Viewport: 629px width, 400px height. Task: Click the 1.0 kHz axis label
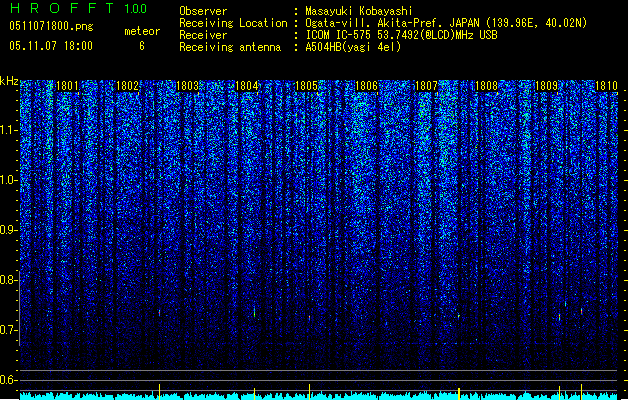[x=8, y=180]
